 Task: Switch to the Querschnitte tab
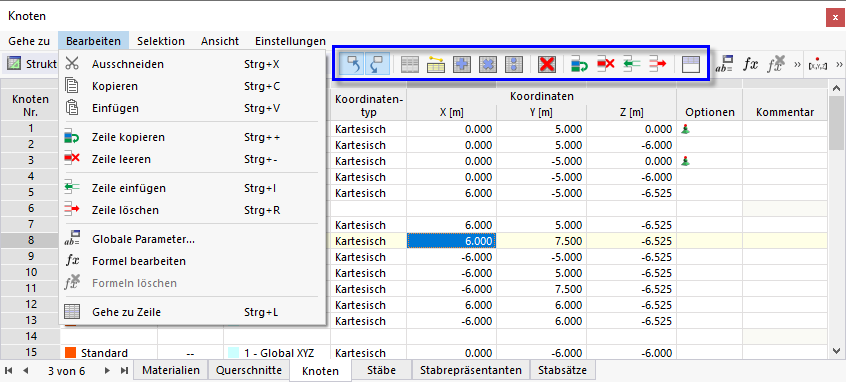pos(249,370)
